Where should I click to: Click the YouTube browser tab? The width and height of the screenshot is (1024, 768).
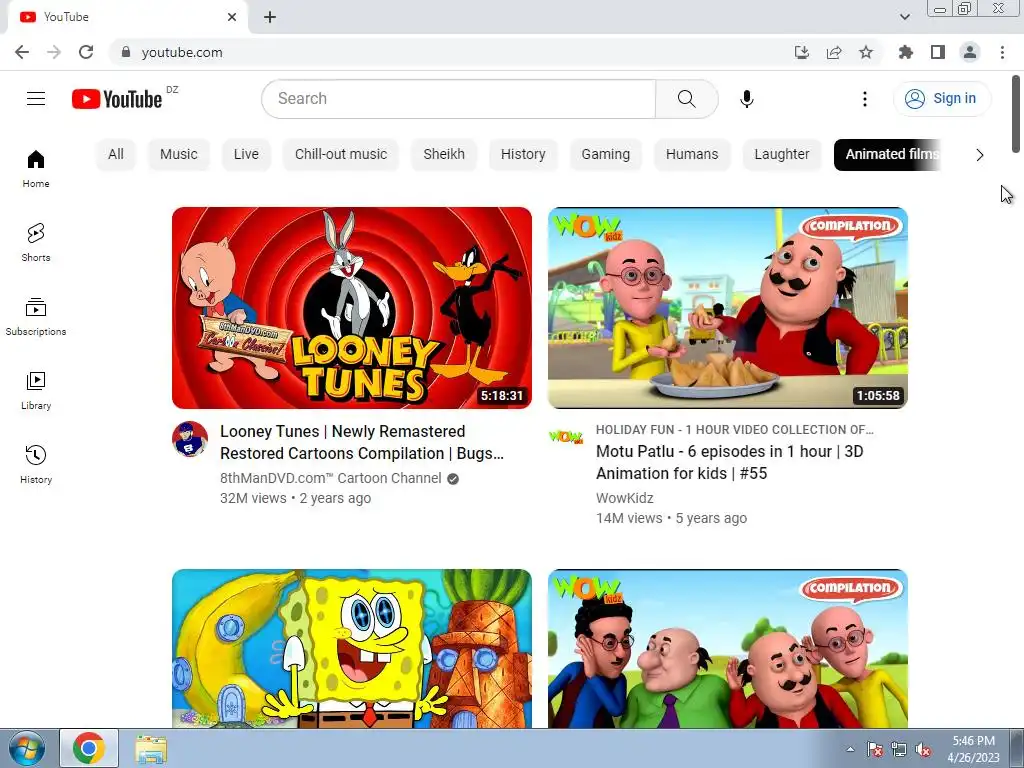click(x=127, y=17)
